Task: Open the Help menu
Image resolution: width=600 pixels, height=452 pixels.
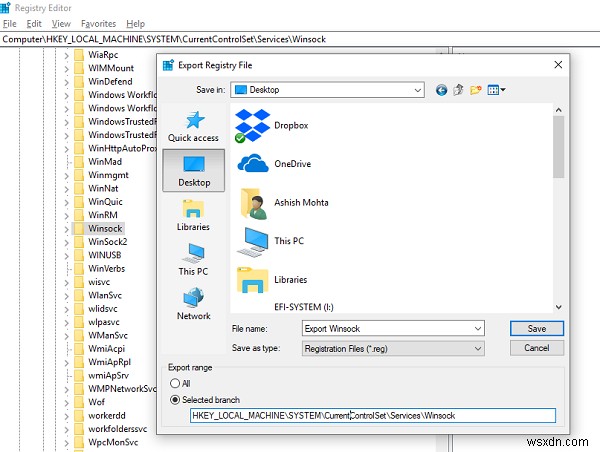Action: 135,24
